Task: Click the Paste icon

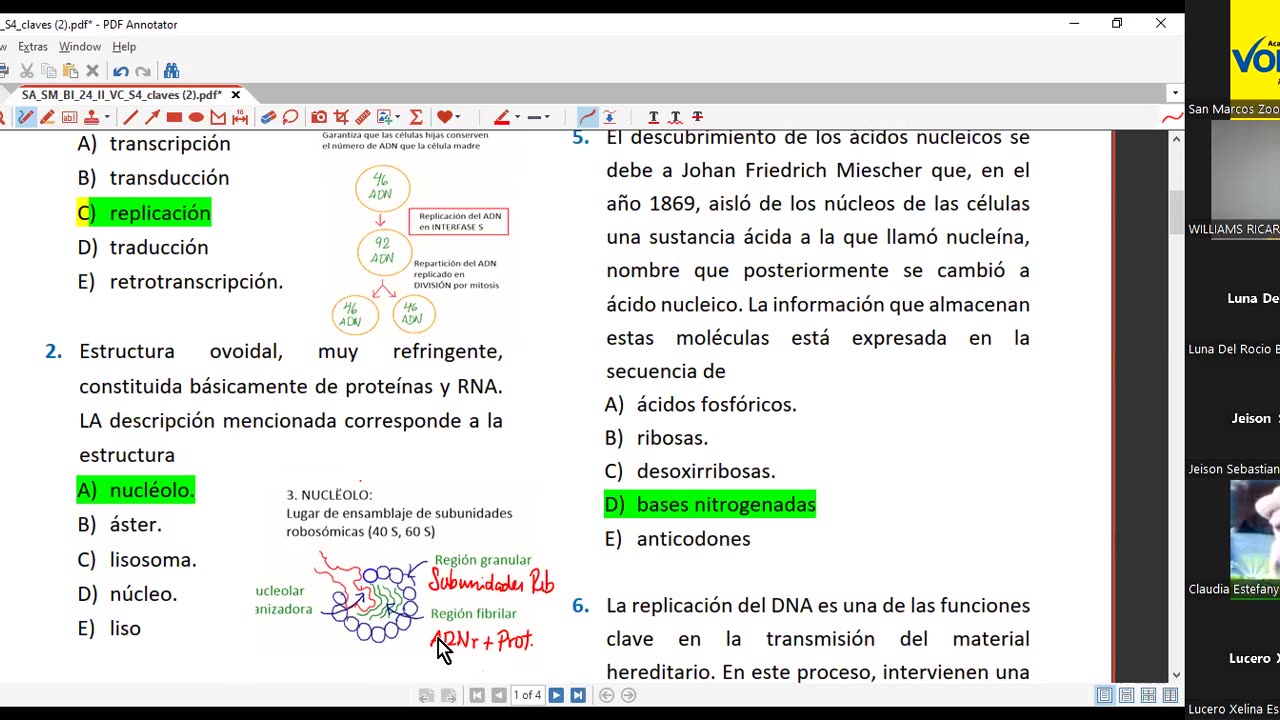Action: 70,71
